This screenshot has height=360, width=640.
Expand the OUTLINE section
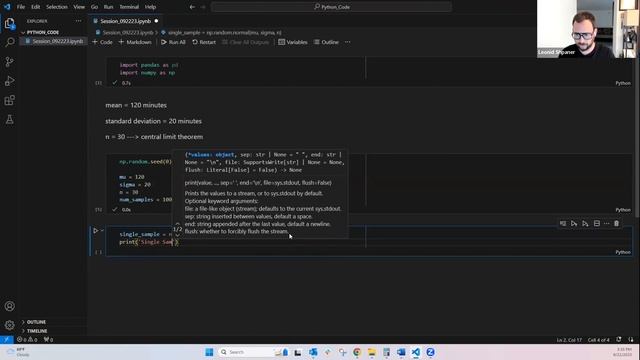click(36, 322)
